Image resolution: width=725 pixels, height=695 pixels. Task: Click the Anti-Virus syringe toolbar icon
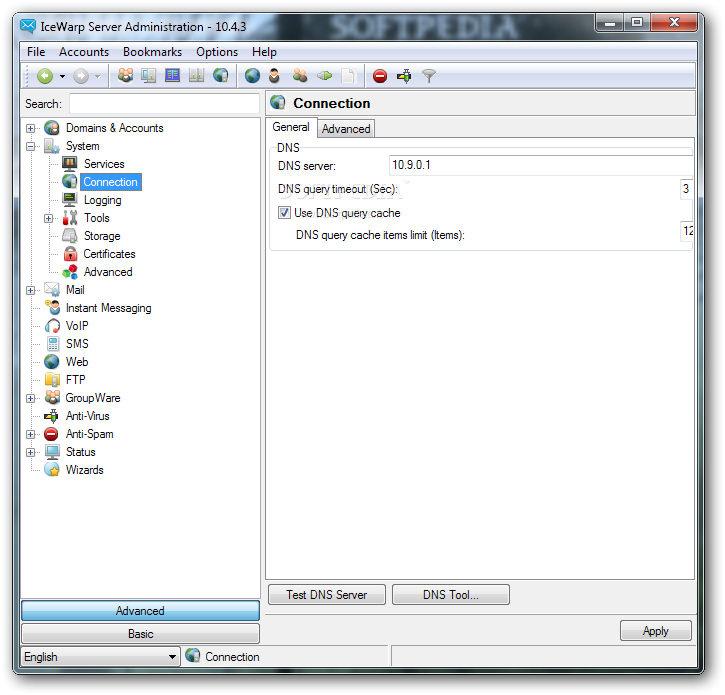pyautogui.click(x=404, y=76)
